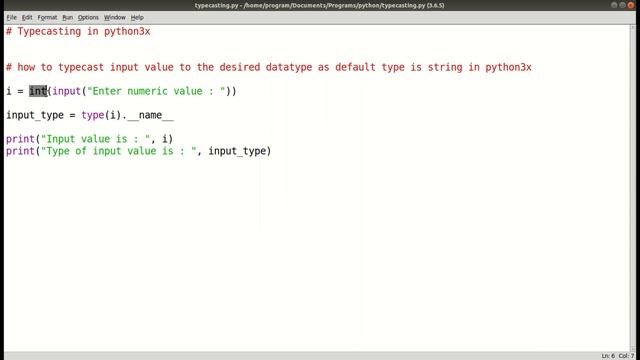Open the Run menu
Screen dimensions: 640x360
coord(67,18)
